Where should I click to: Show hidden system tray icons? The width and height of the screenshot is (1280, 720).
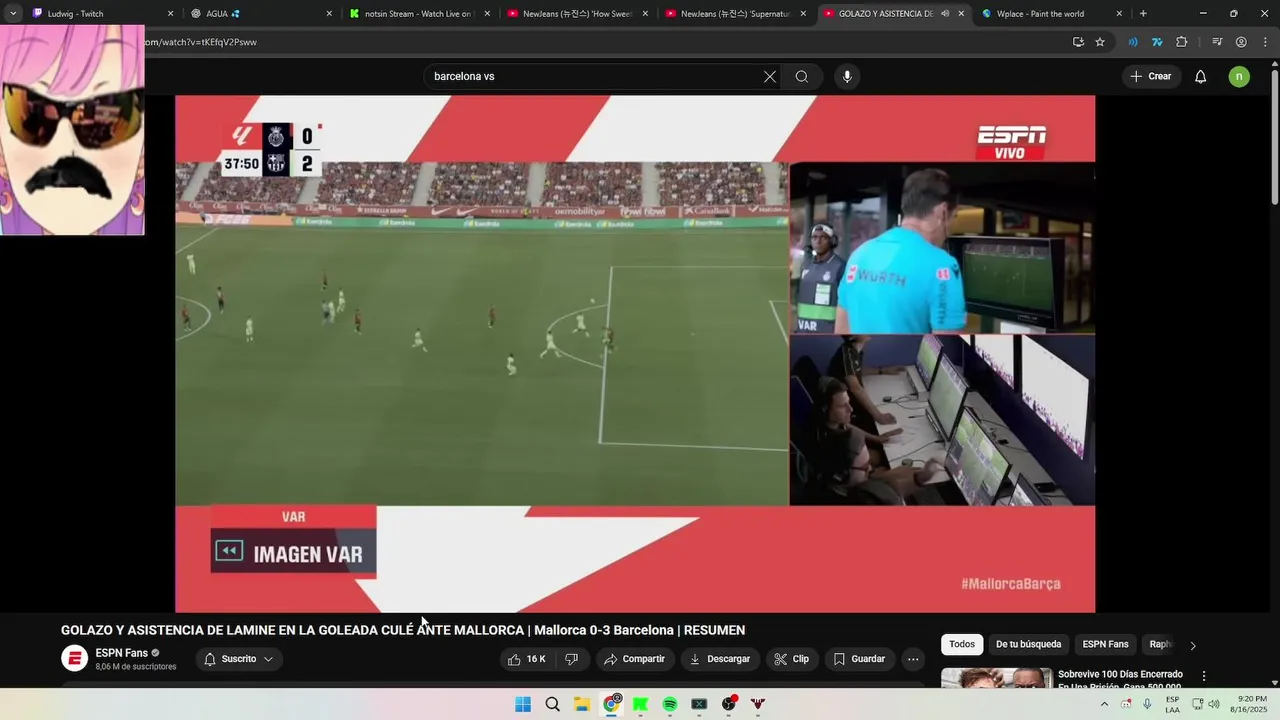tap(1104, 704)
